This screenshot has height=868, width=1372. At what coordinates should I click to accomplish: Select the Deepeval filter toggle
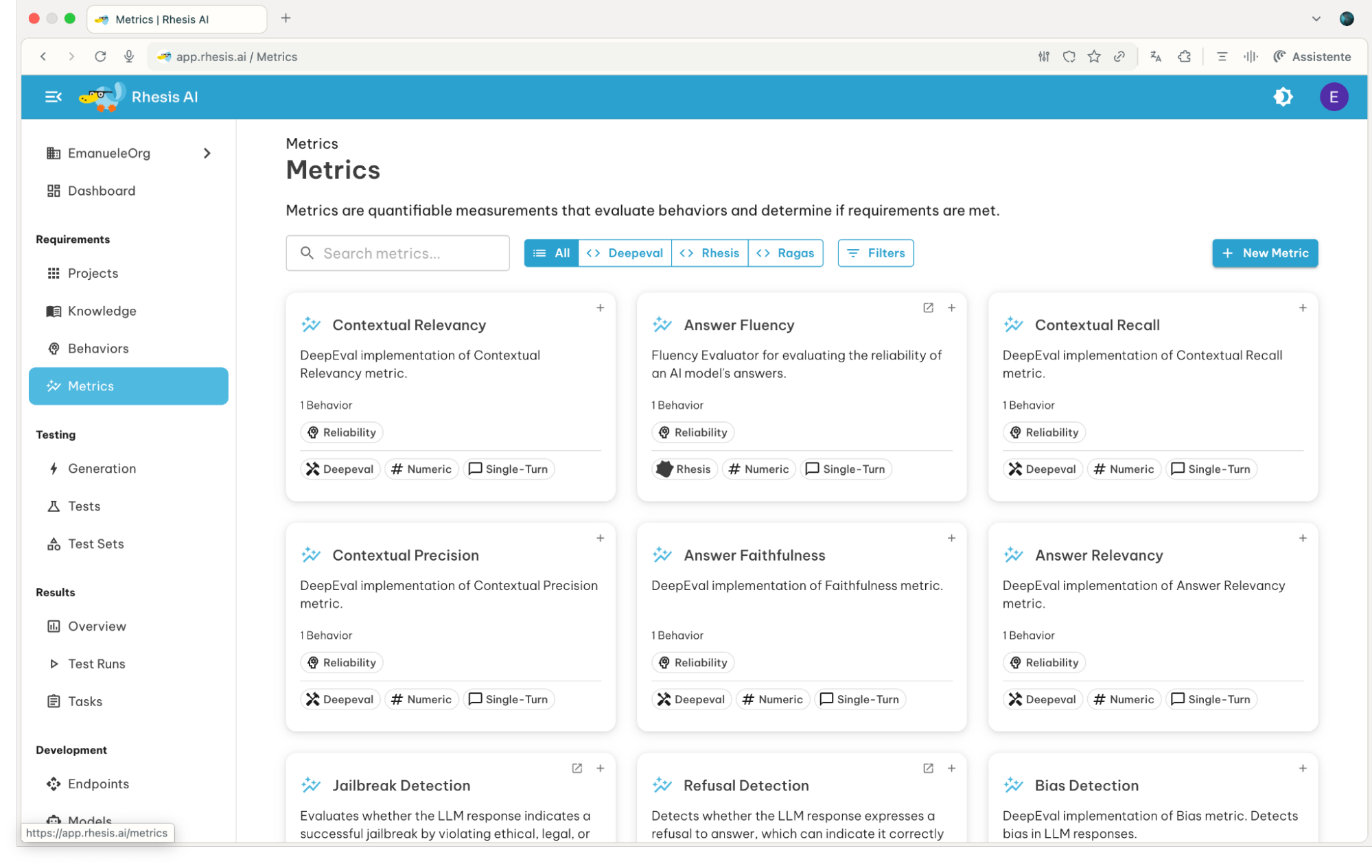[x=625, y=253]
